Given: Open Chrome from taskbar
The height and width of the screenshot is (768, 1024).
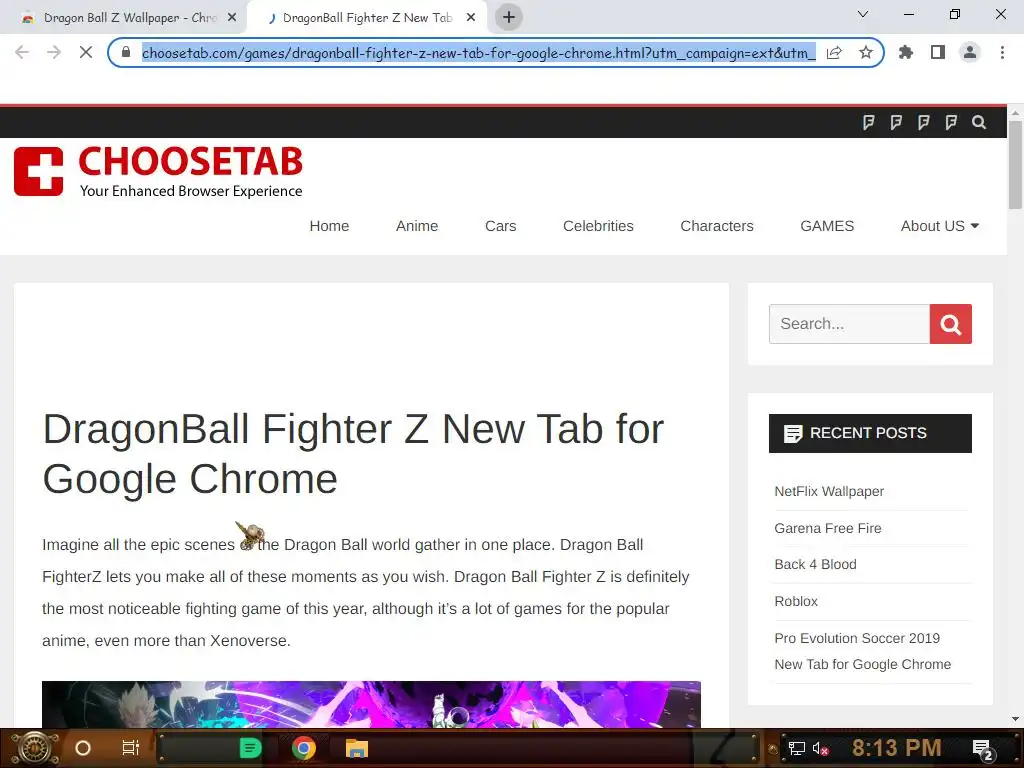Looking at the screenshot, I should [304, 748].
